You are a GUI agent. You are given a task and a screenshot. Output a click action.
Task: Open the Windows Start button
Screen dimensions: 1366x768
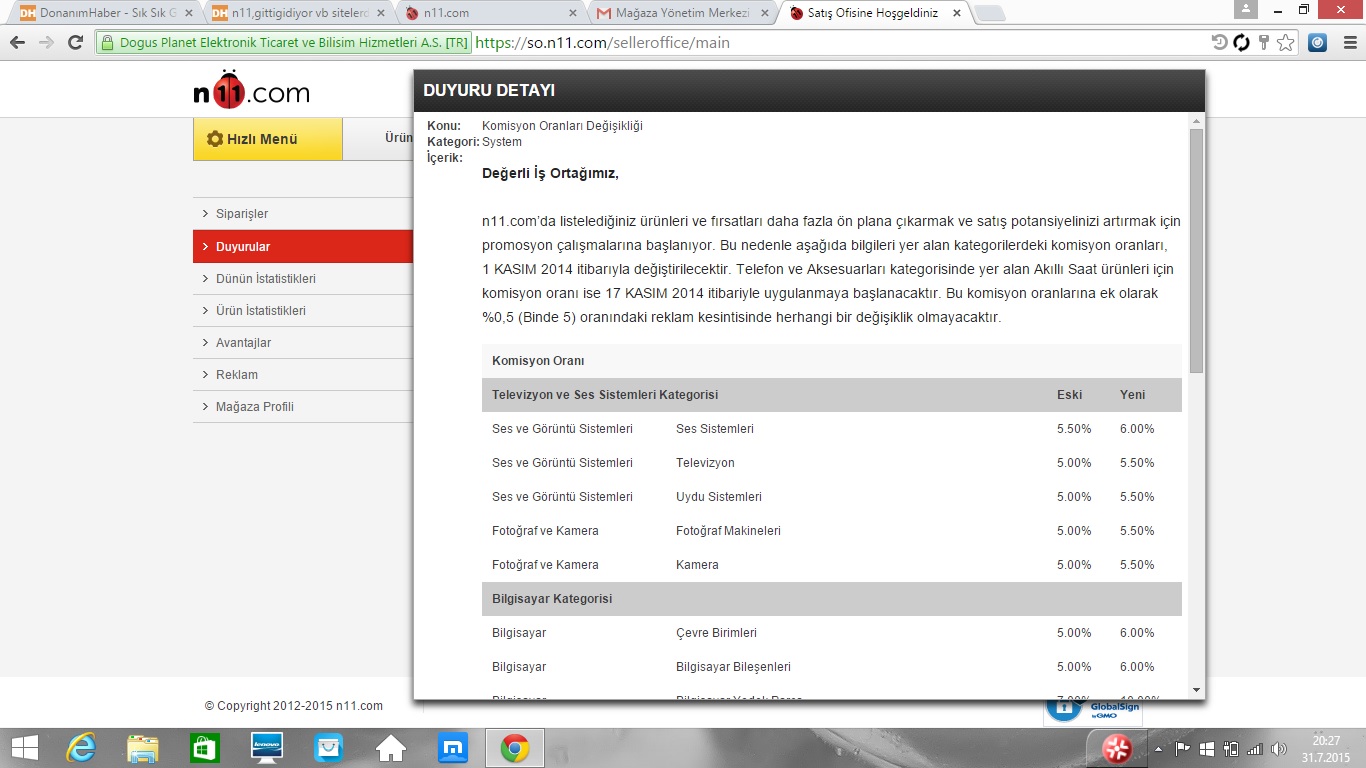(24, 747)
